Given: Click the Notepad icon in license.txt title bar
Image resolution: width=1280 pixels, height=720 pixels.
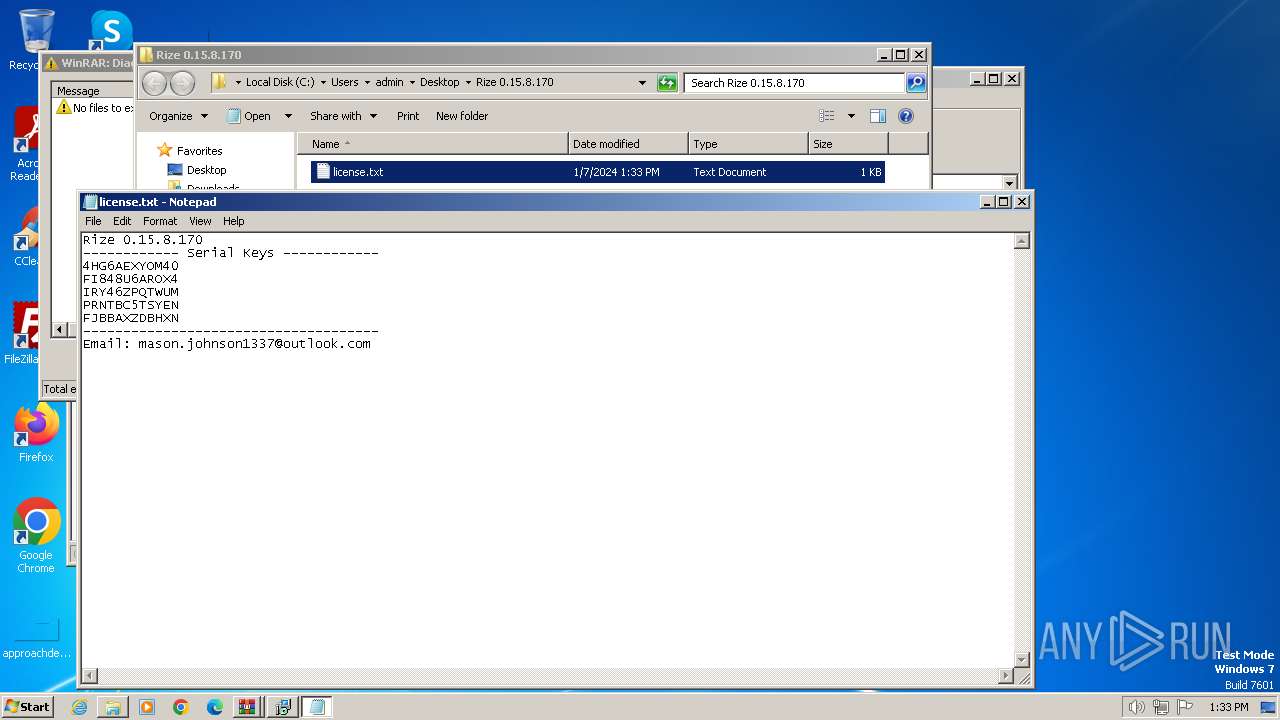Looking at the screenshot, I should point(90,202).
